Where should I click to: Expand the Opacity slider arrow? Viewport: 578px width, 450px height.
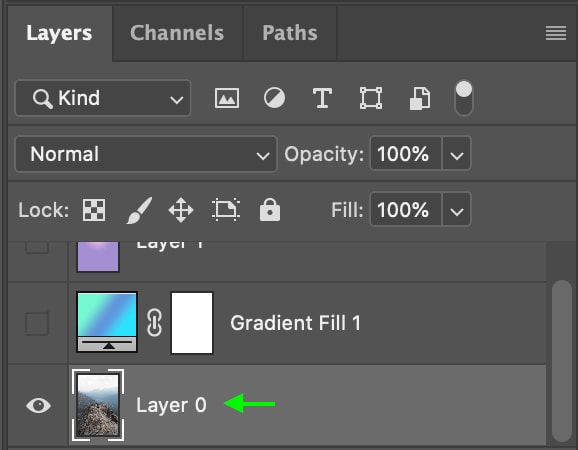pyautogui.click(x=456, y=154)
